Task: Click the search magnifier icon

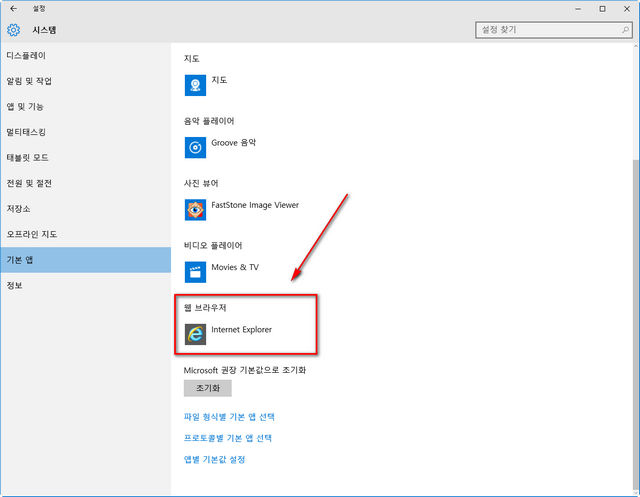Action: point(625,30)
